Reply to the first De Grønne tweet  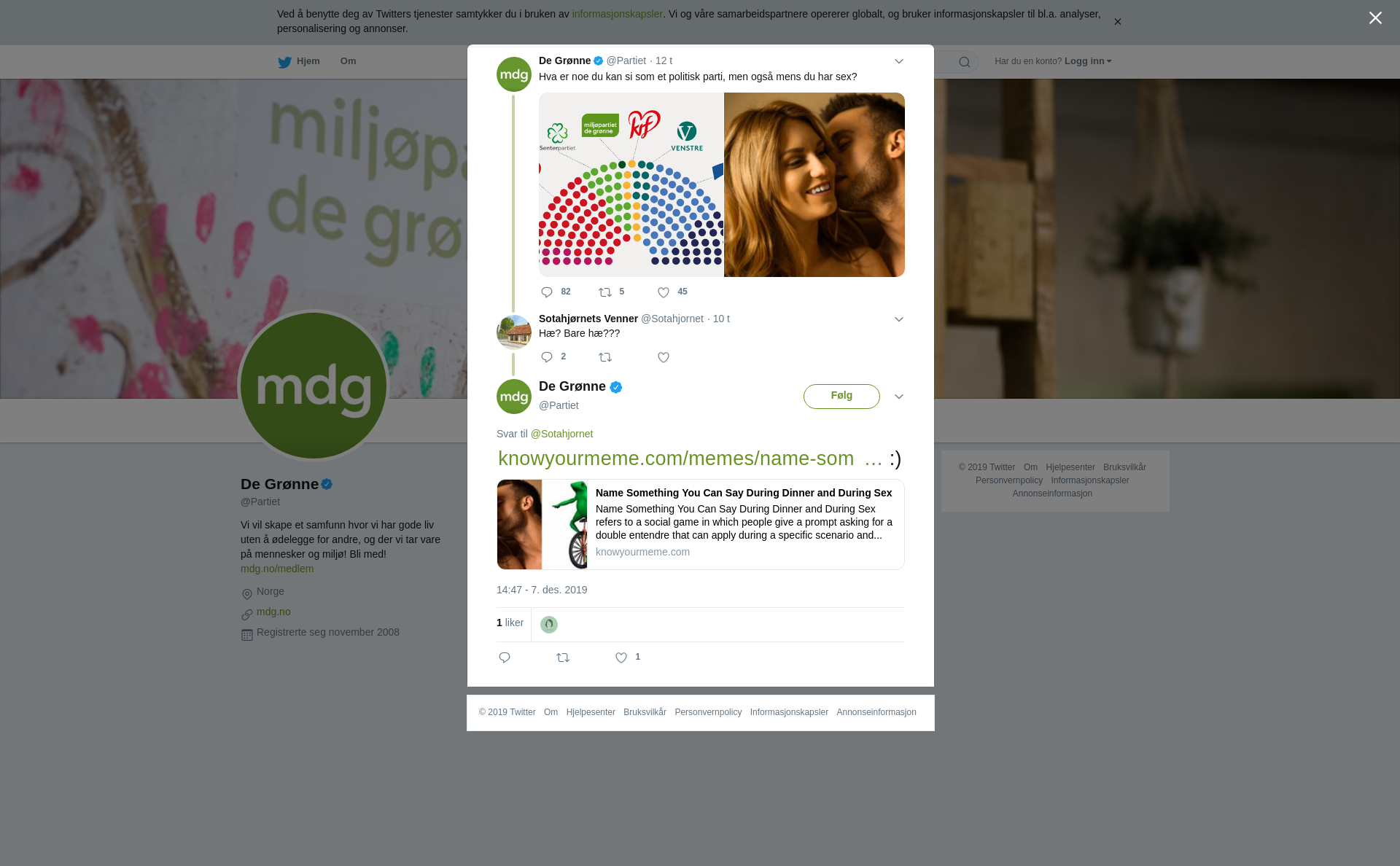point(547,292)
